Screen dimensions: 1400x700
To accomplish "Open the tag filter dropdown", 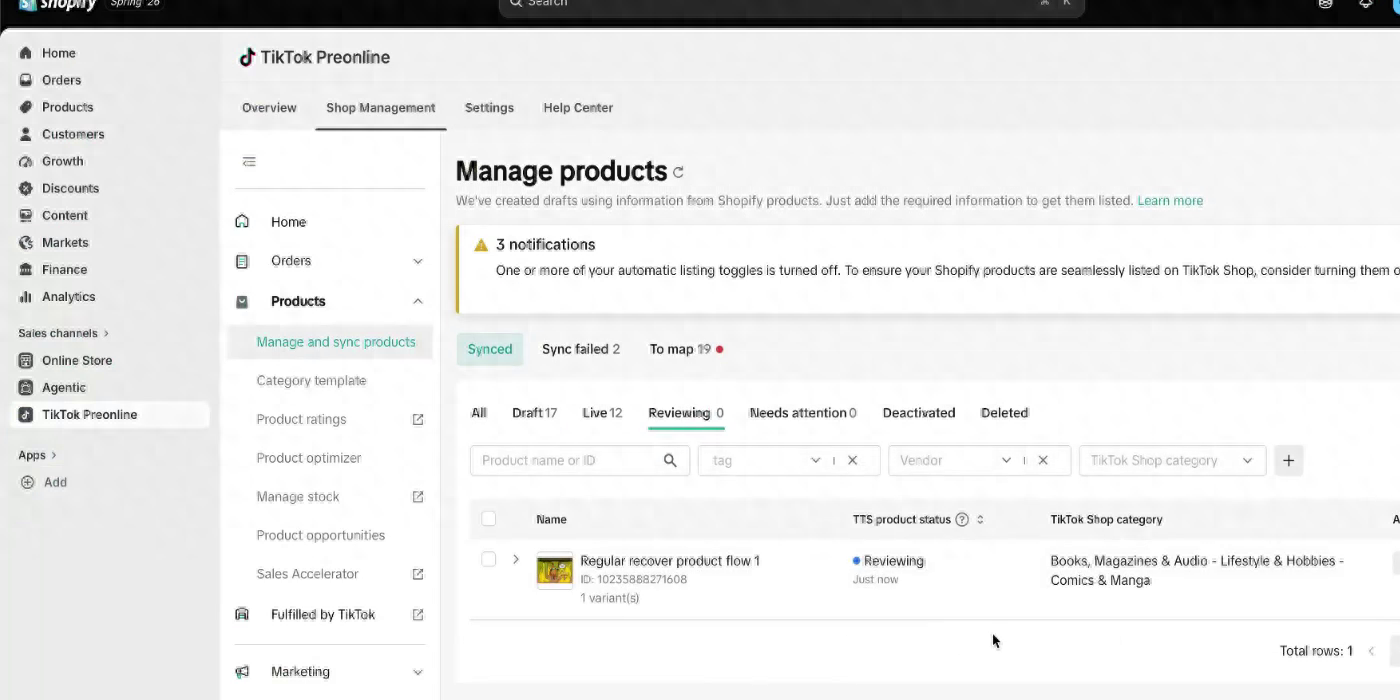I will 816,460.
